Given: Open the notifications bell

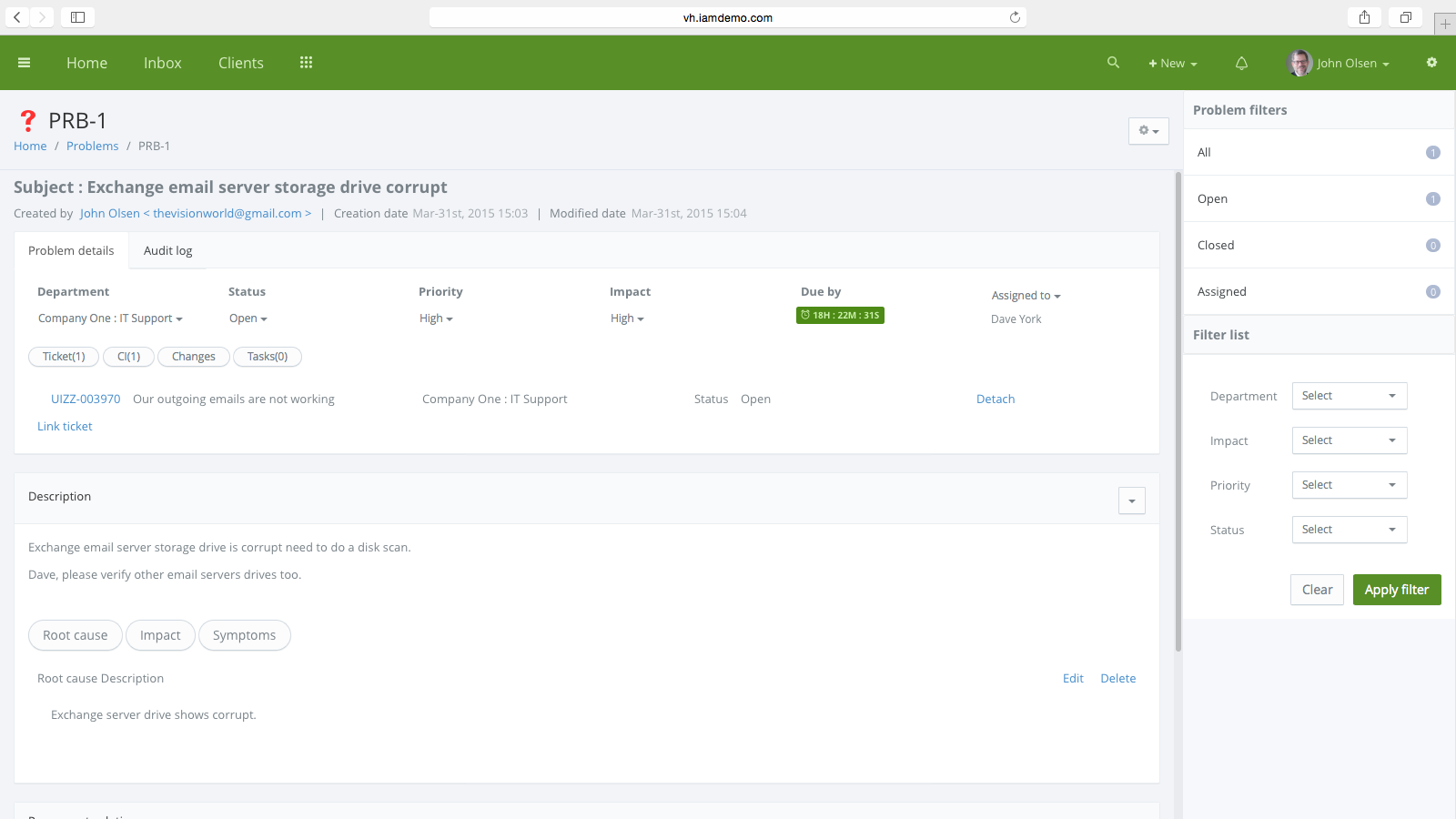Looking at the screenshot, I should coord(1241,63).
